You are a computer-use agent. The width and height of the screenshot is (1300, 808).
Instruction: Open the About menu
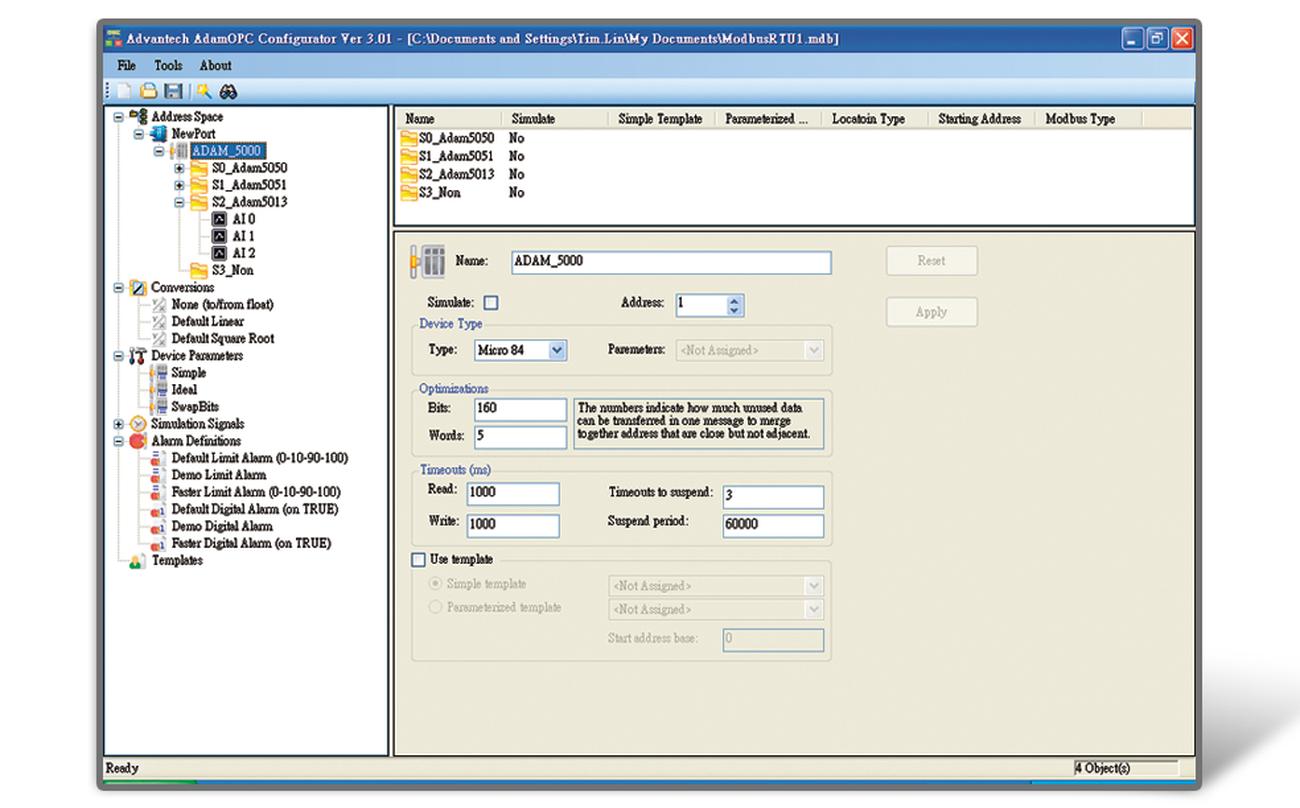pos(215,65)
